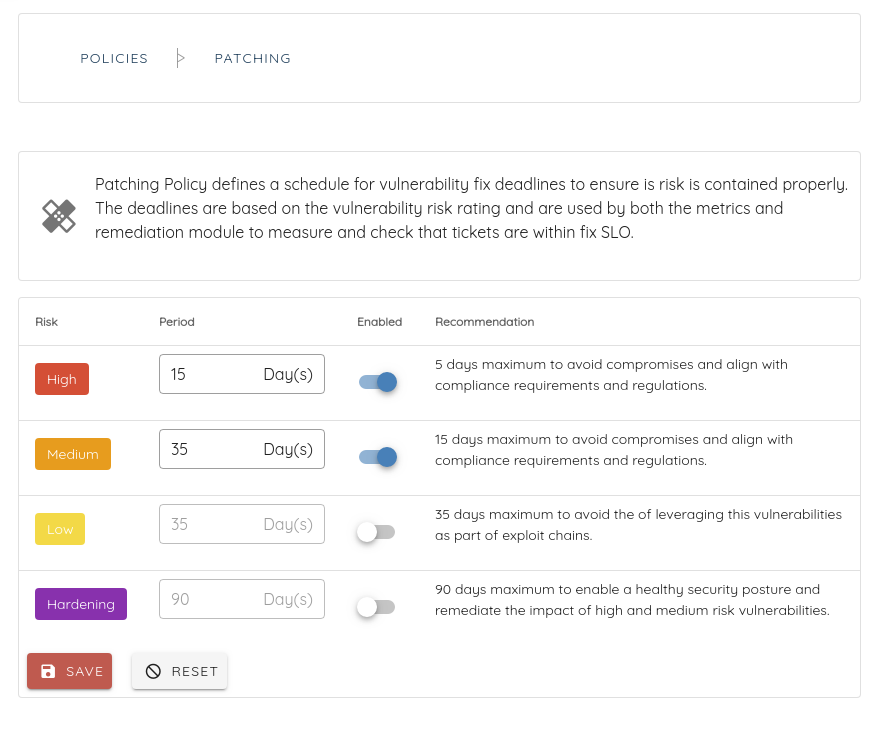This screenshot has width=895, height=729.
Task: Disable the Medium risk toggle
Action: 377,457
